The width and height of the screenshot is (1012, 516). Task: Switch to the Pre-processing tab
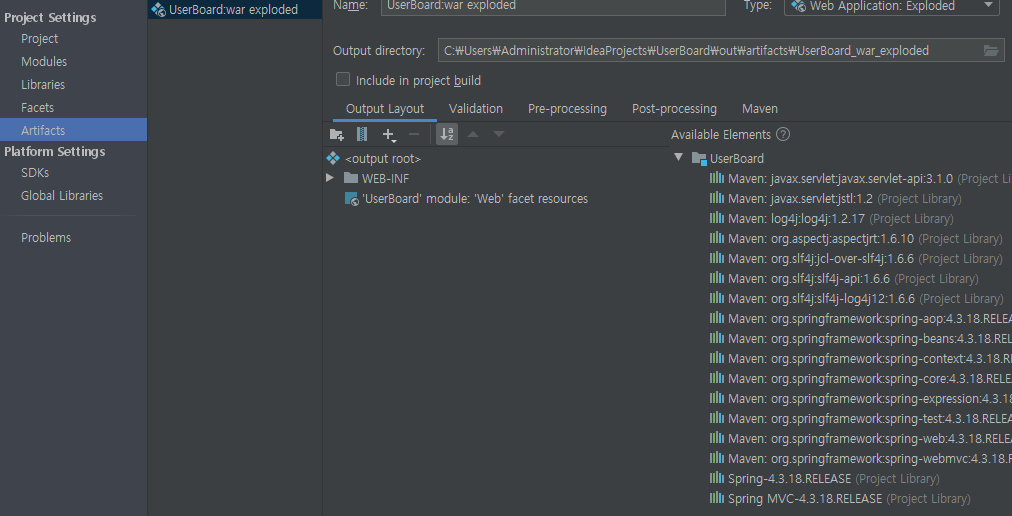tap(567, 108)
